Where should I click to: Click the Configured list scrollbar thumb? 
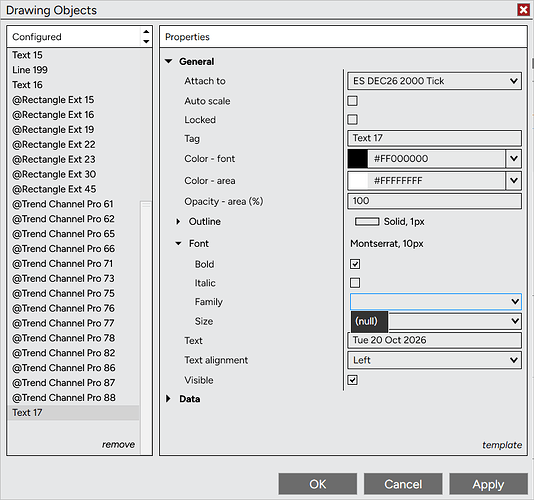click(x=146, y=327)
